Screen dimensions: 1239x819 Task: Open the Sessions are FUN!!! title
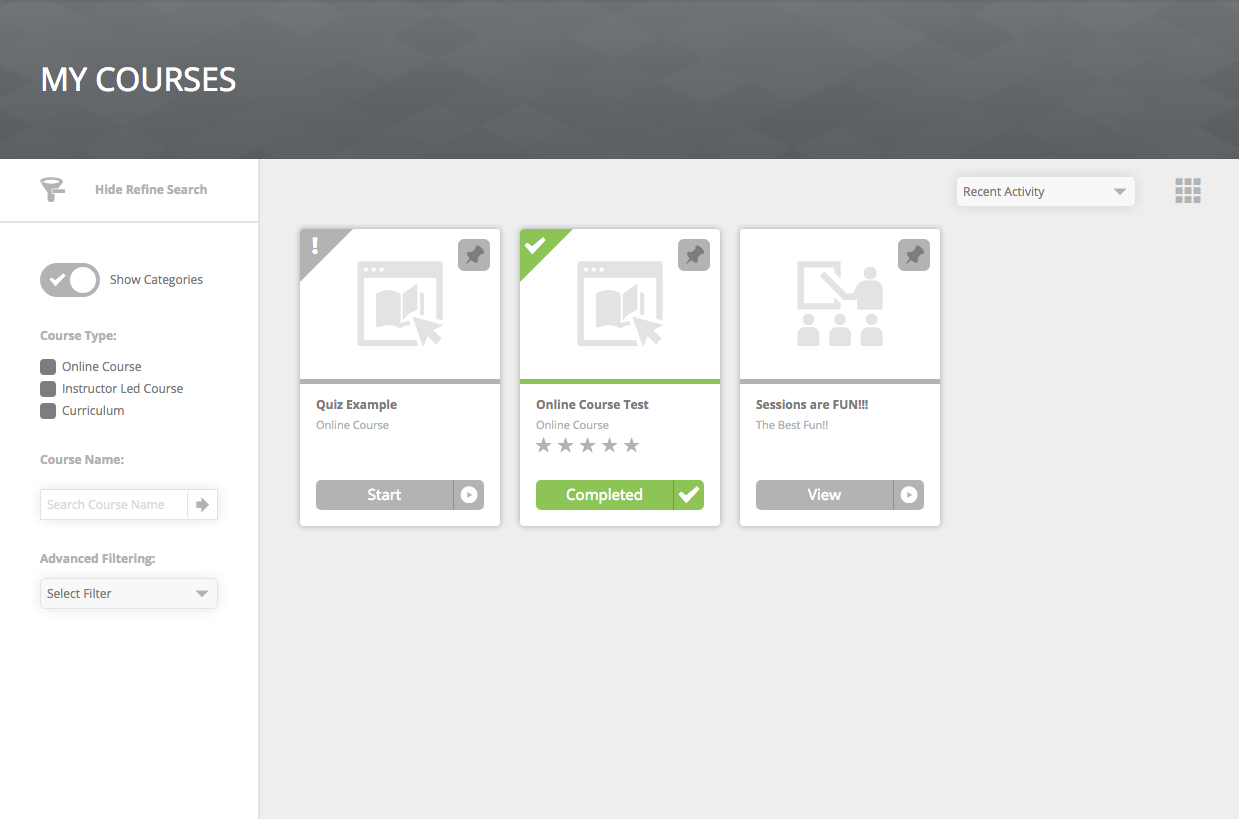pyautogui.click(x=813, y=405)
